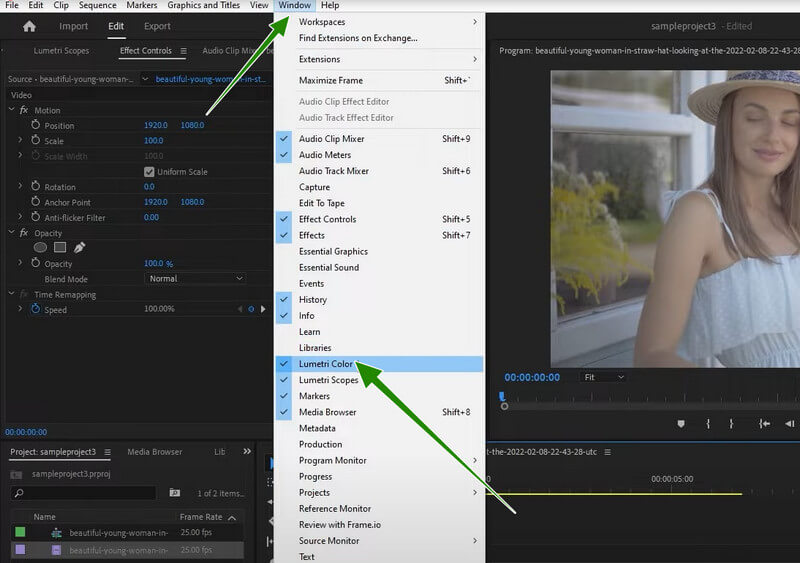Click the Import workspace button
This screenshot has height=563, width=800.
73,26
